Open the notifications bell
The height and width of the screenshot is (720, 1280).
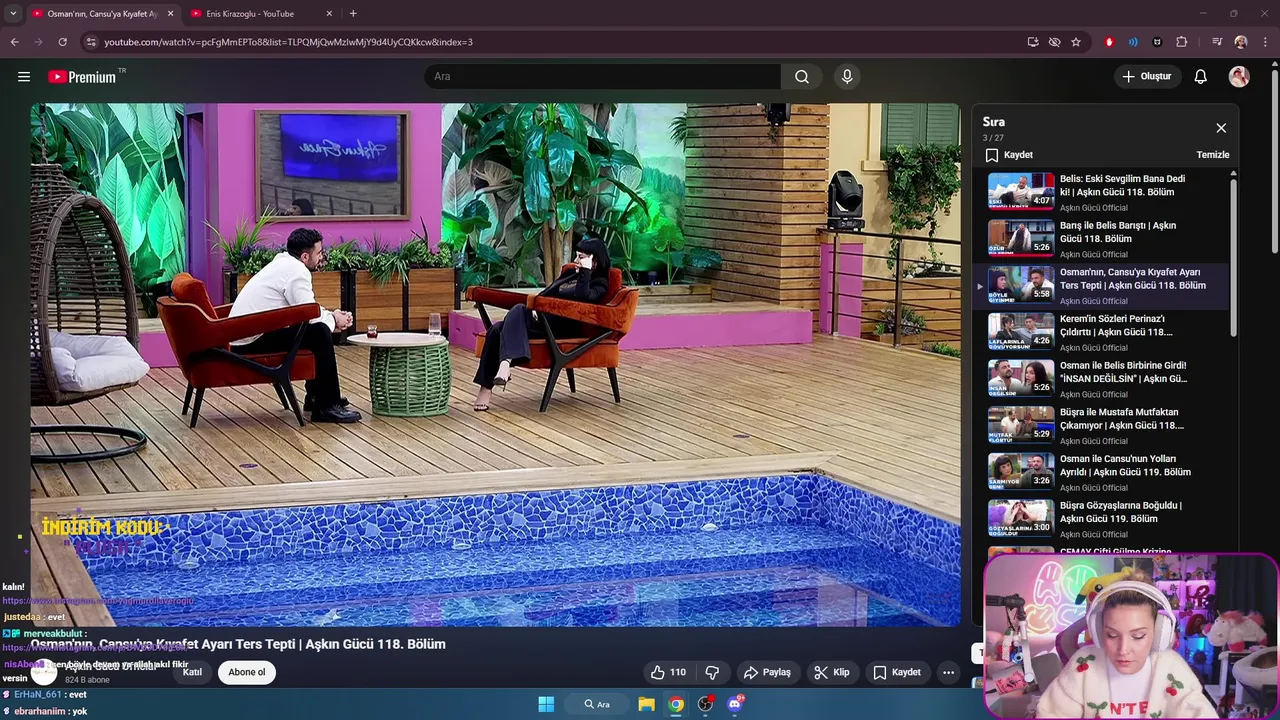tap(1201, 77)
